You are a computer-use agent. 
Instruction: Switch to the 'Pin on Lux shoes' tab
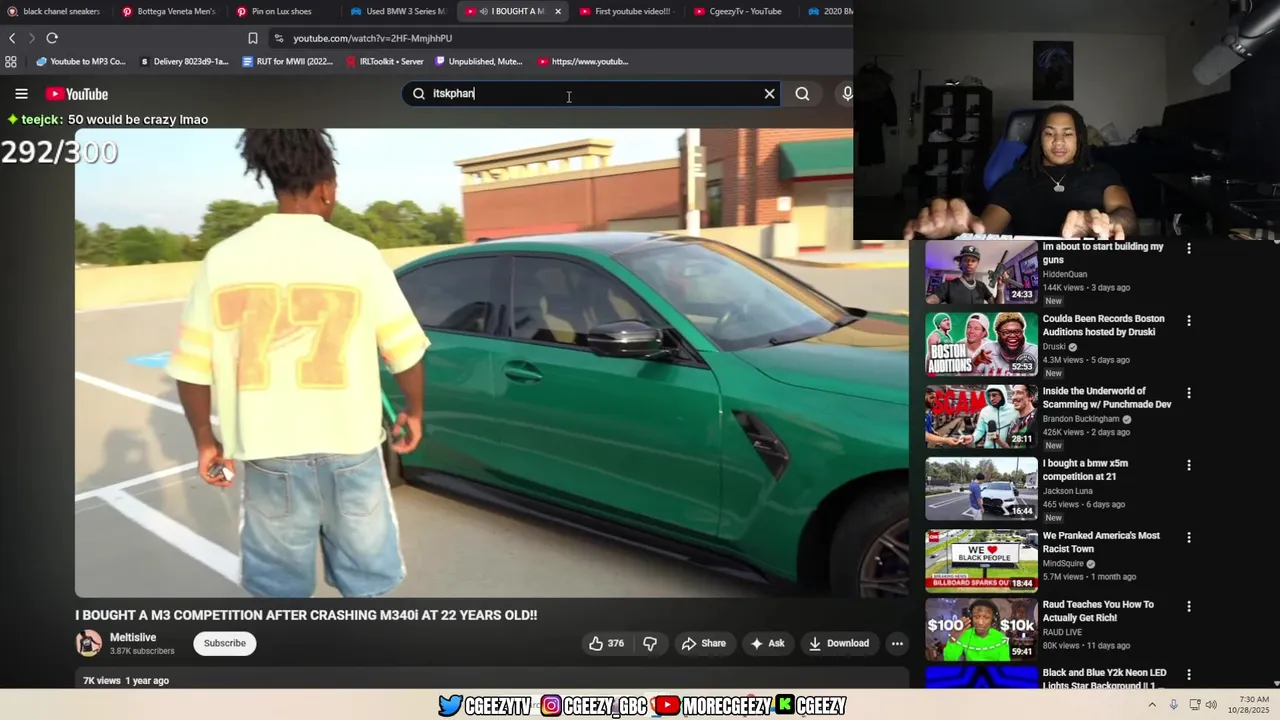(x=282, y=11)
